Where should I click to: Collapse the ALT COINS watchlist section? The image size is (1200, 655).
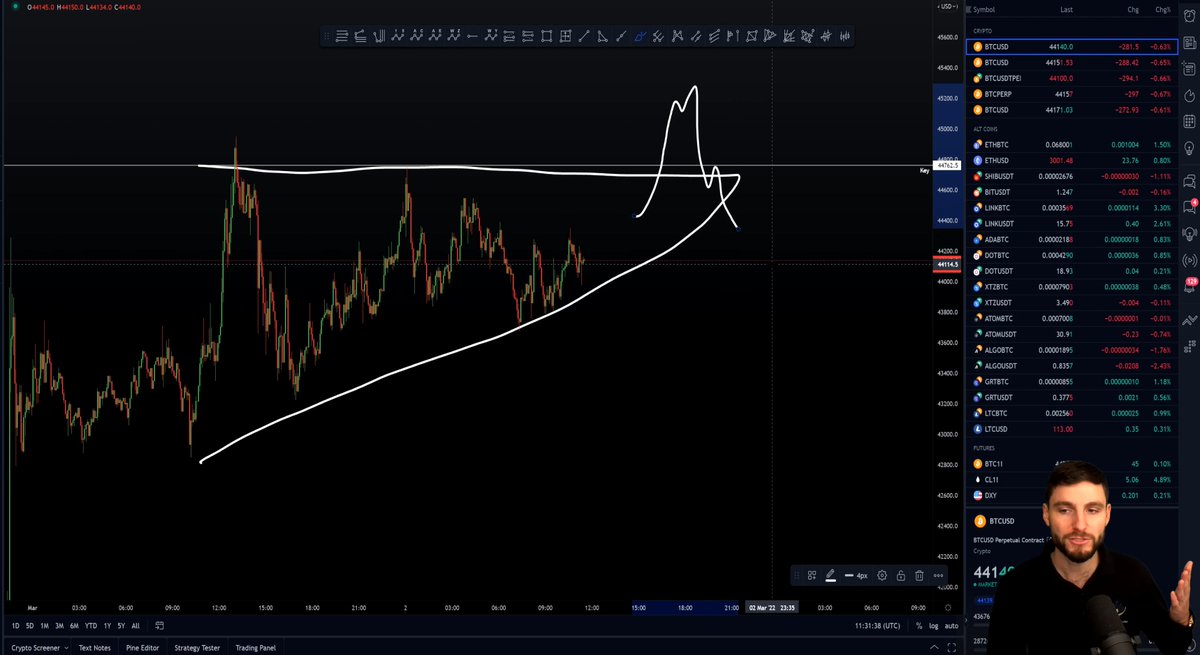pos(986,129)
